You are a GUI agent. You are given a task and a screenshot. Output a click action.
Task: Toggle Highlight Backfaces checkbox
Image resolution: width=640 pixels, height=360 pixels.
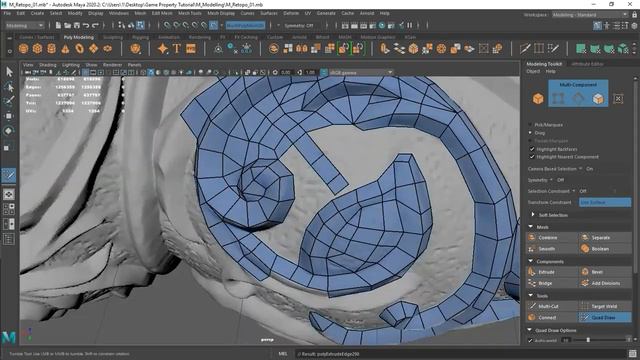point(532,149)
